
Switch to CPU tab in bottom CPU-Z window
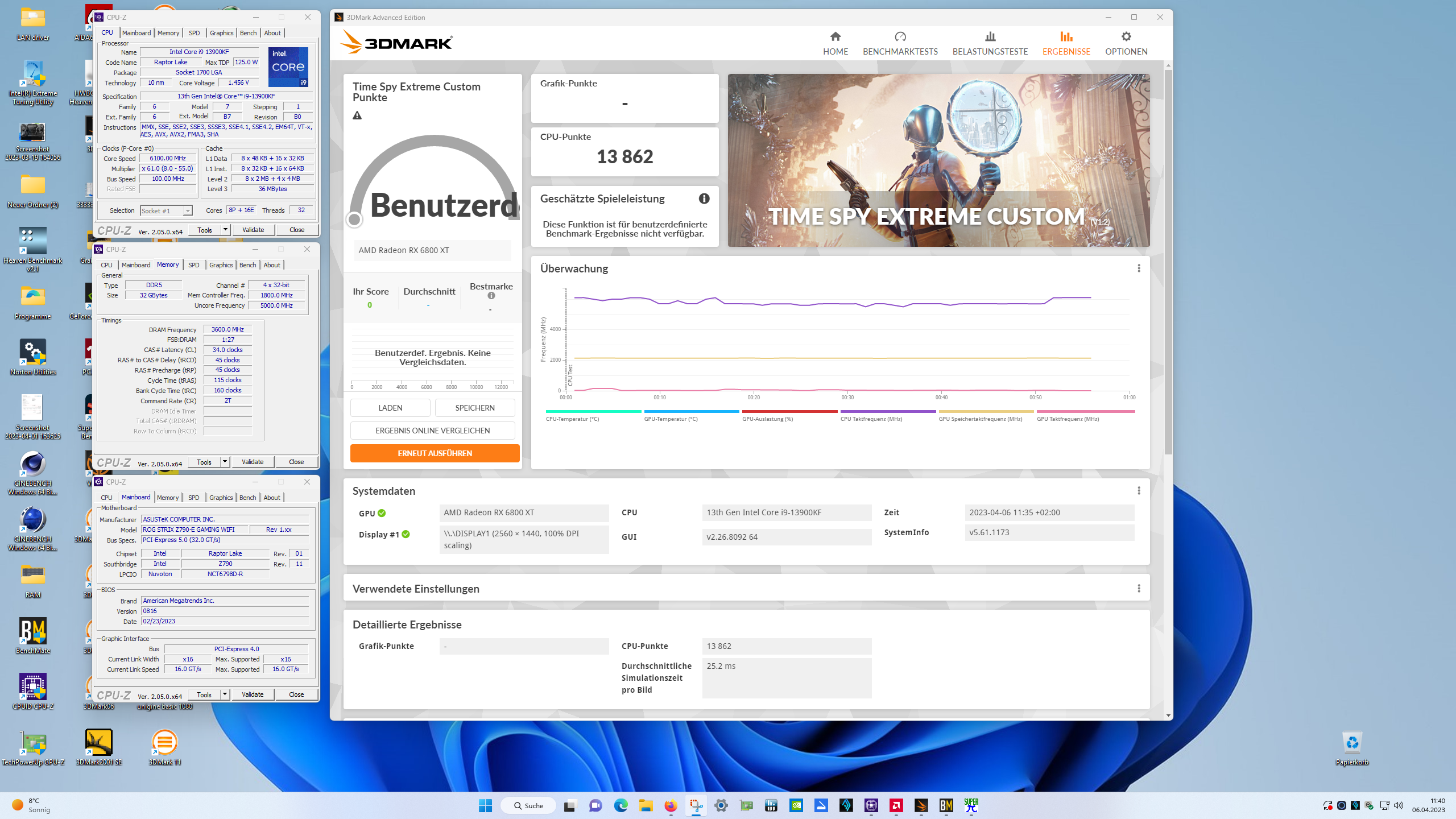pos(106,498)
